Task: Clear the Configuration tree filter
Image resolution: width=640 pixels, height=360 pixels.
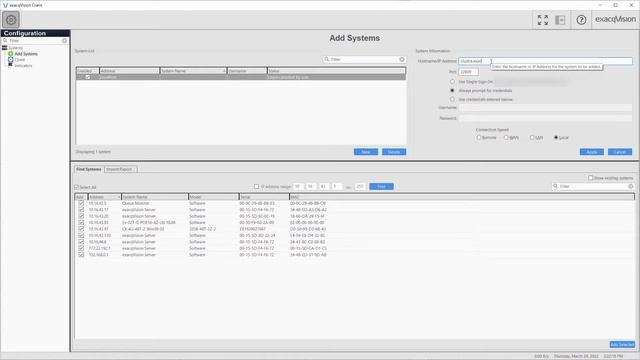Action: (x=64, y=41)
